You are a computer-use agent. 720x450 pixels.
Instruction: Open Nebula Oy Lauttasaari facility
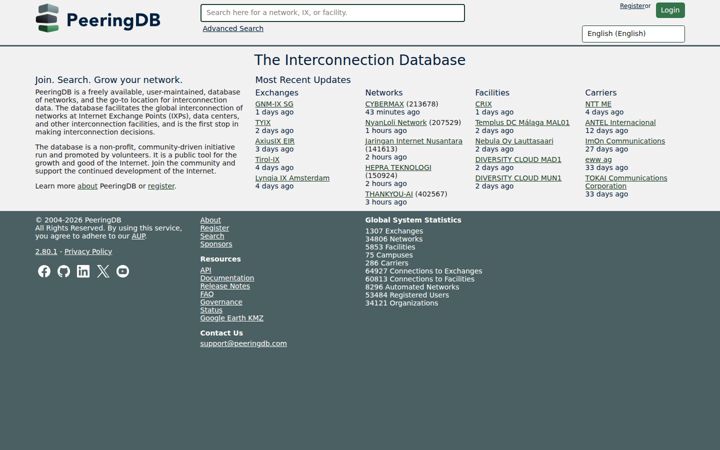[x=514, y=141]
